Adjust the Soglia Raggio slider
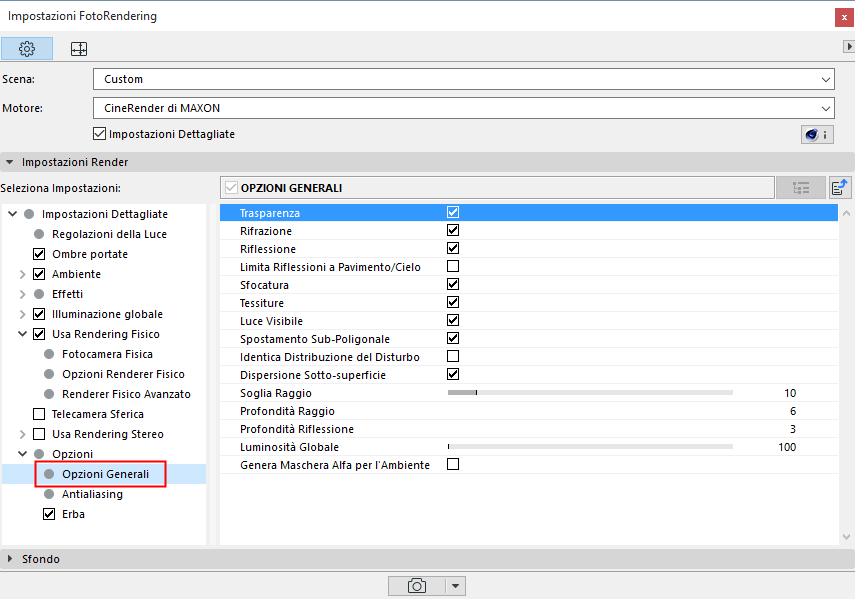The width and height of the screenshot is (855, 599). pyautogui.click(x=590, y=392)
